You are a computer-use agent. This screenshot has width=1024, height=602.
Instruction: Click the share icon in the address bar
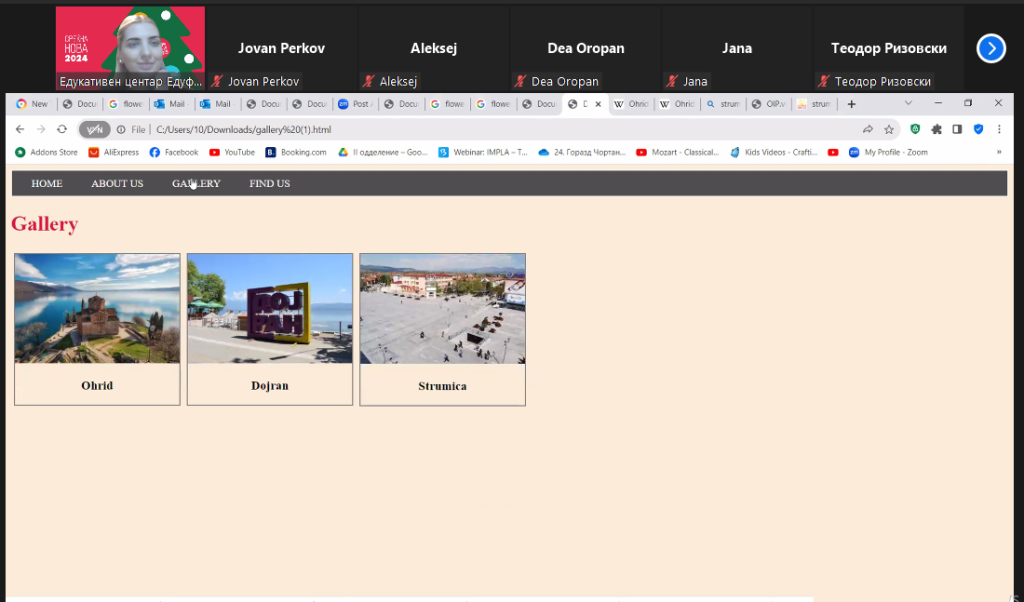pos(868,129)
